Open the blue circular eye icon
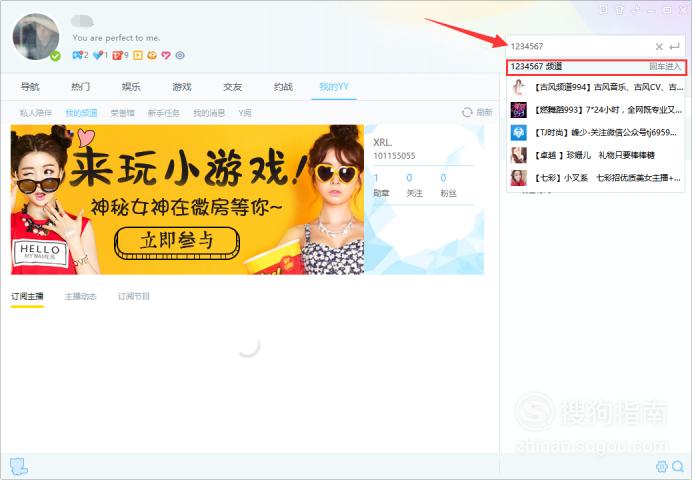 (x=180, y=55)
